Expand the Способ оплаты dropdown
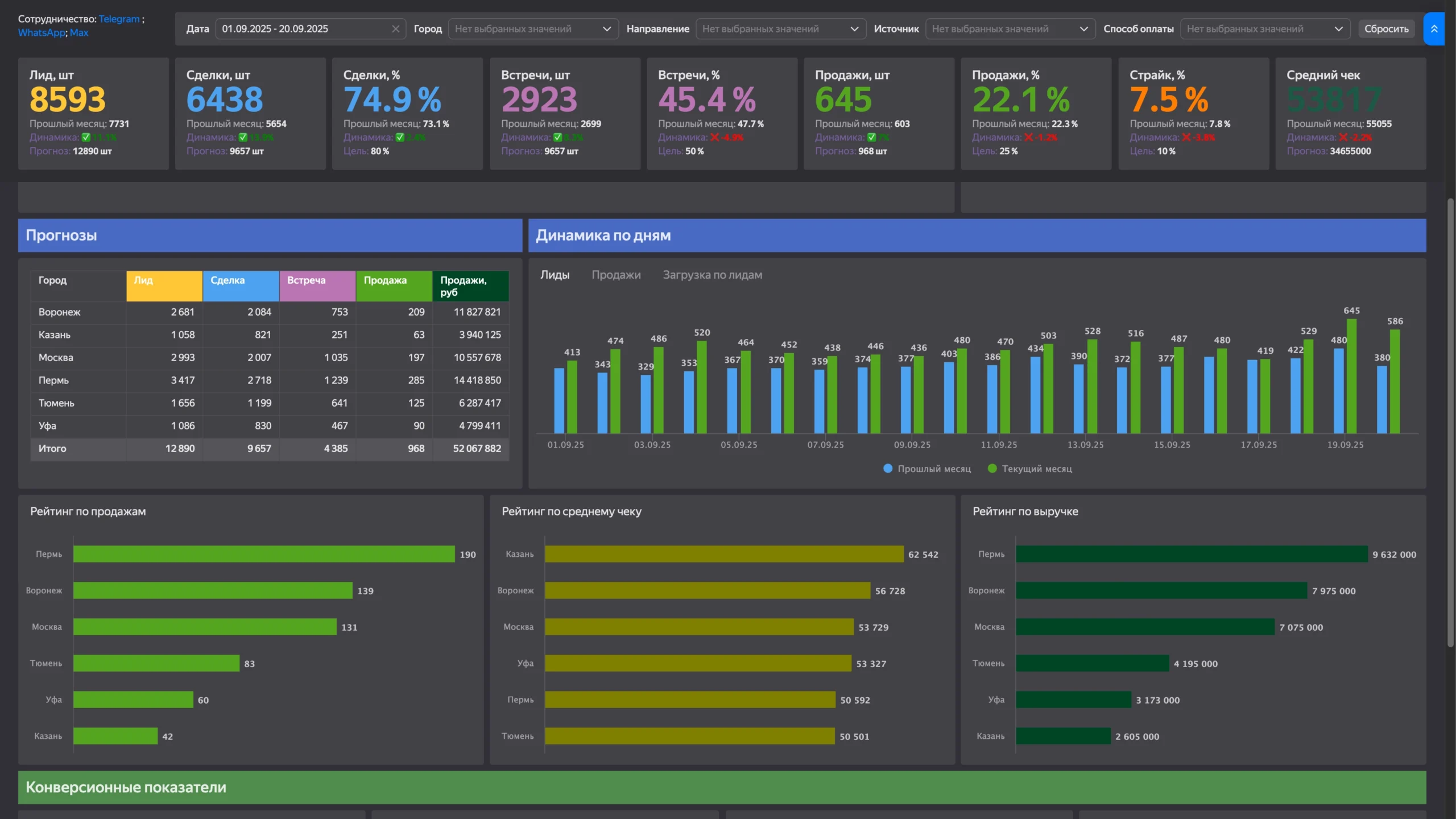 pyautogui.click(x=1265, y=29)
